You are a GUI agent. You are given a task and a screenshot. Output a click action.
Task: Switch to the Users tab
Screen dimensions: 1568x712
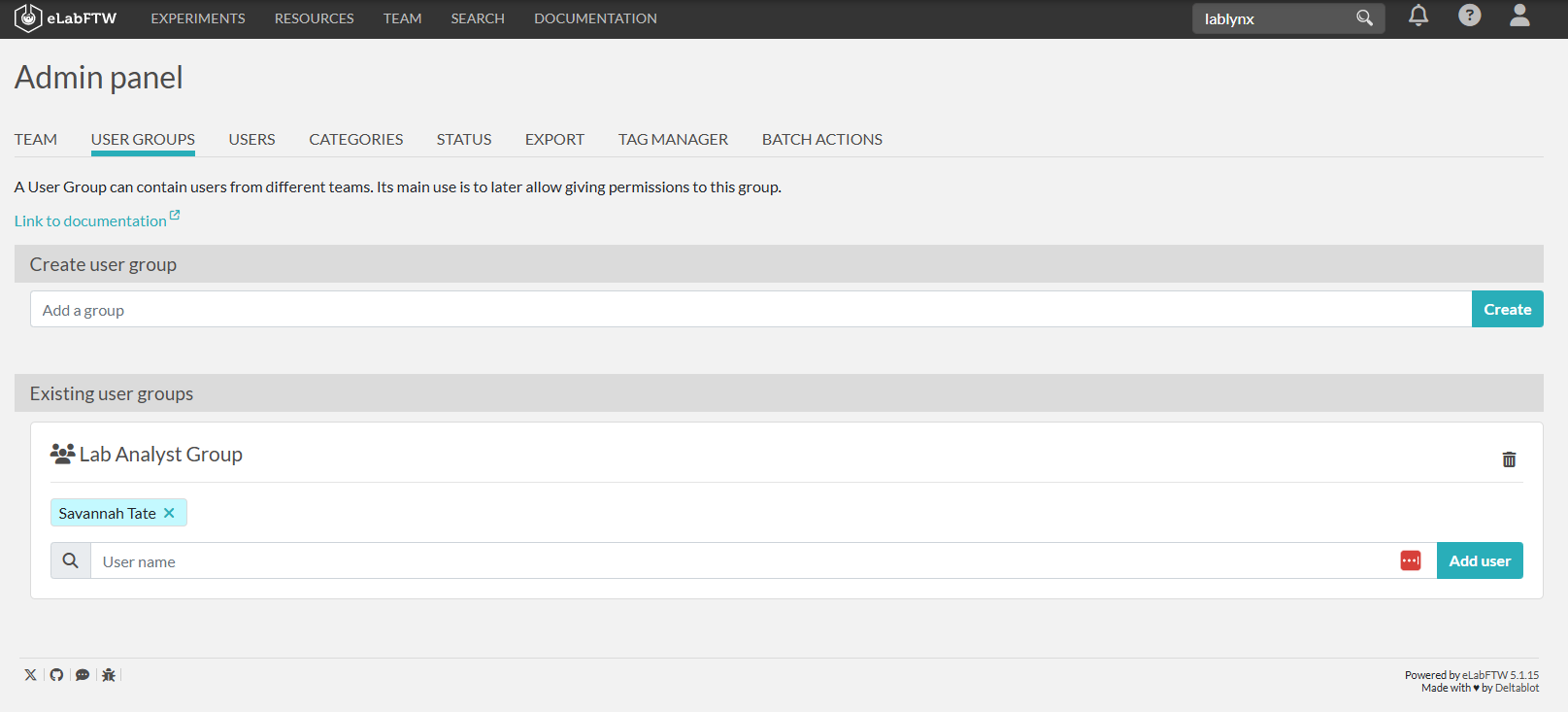coord(251,140)
